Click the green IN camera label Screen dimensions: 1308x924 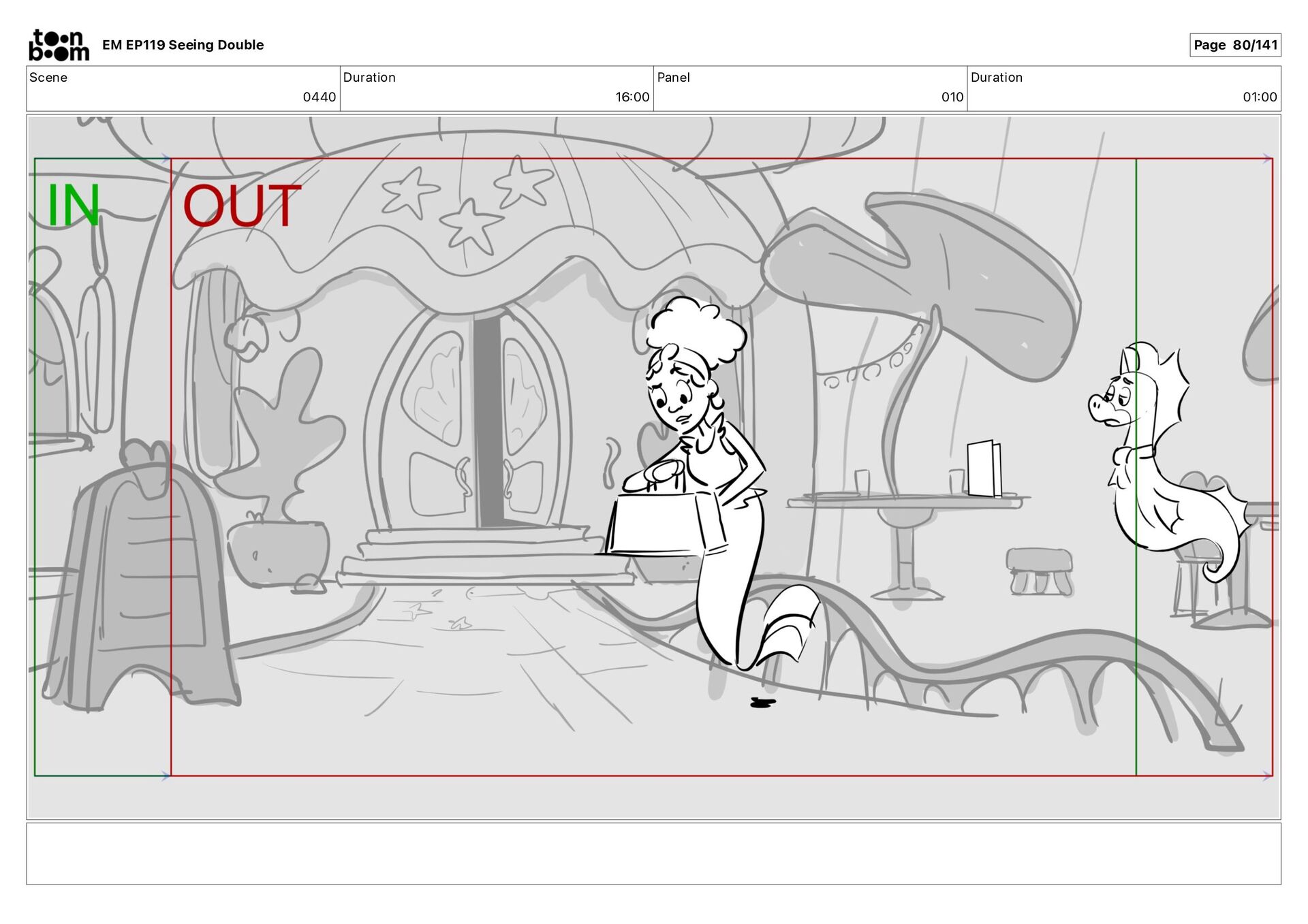click(x=74, y=205)
